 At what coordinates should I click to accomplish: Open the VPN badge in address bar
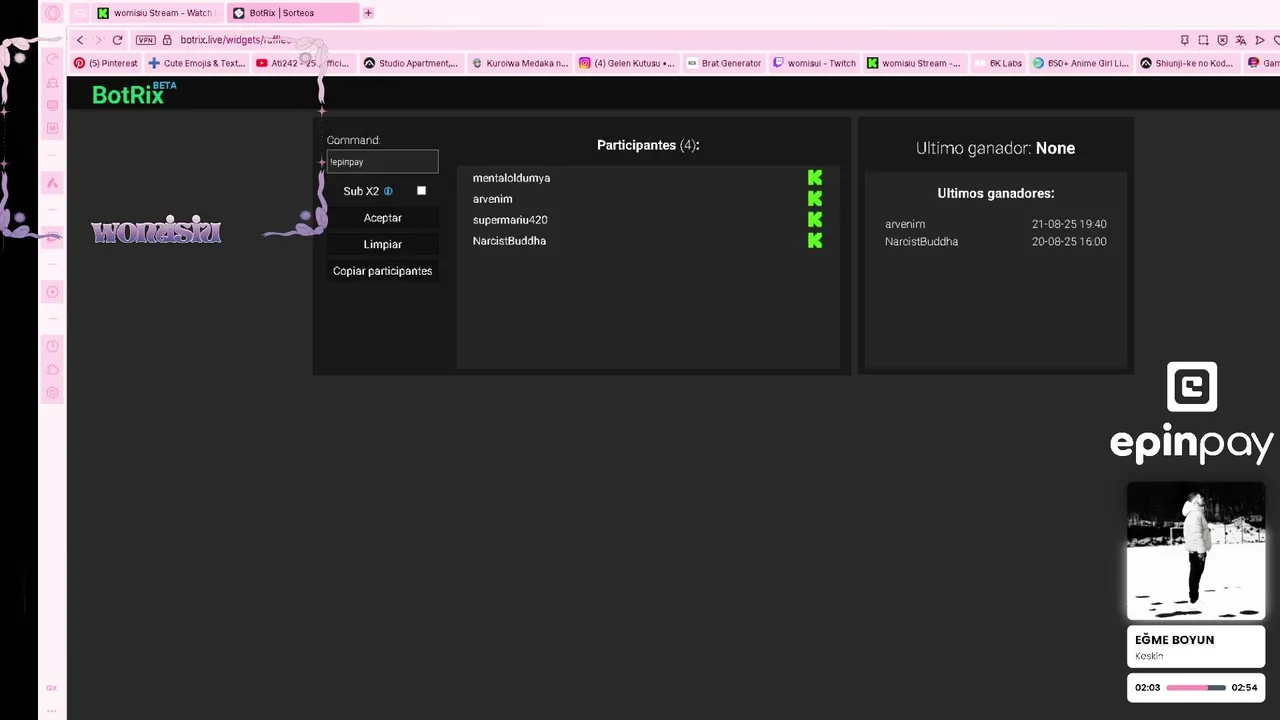pyautogui.click(x=146, y=40)
